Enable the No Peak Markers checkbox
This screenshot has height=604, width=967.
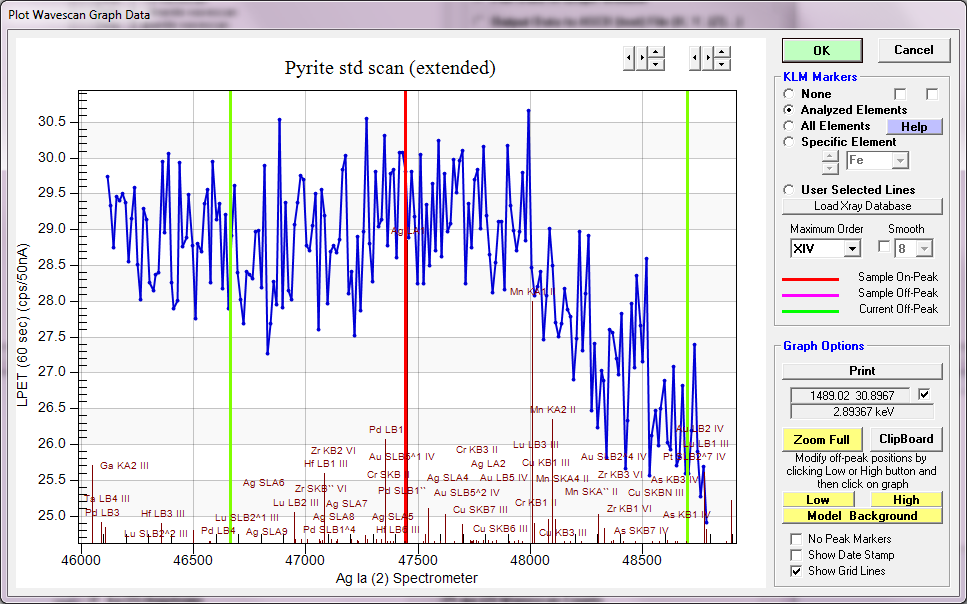796,539
